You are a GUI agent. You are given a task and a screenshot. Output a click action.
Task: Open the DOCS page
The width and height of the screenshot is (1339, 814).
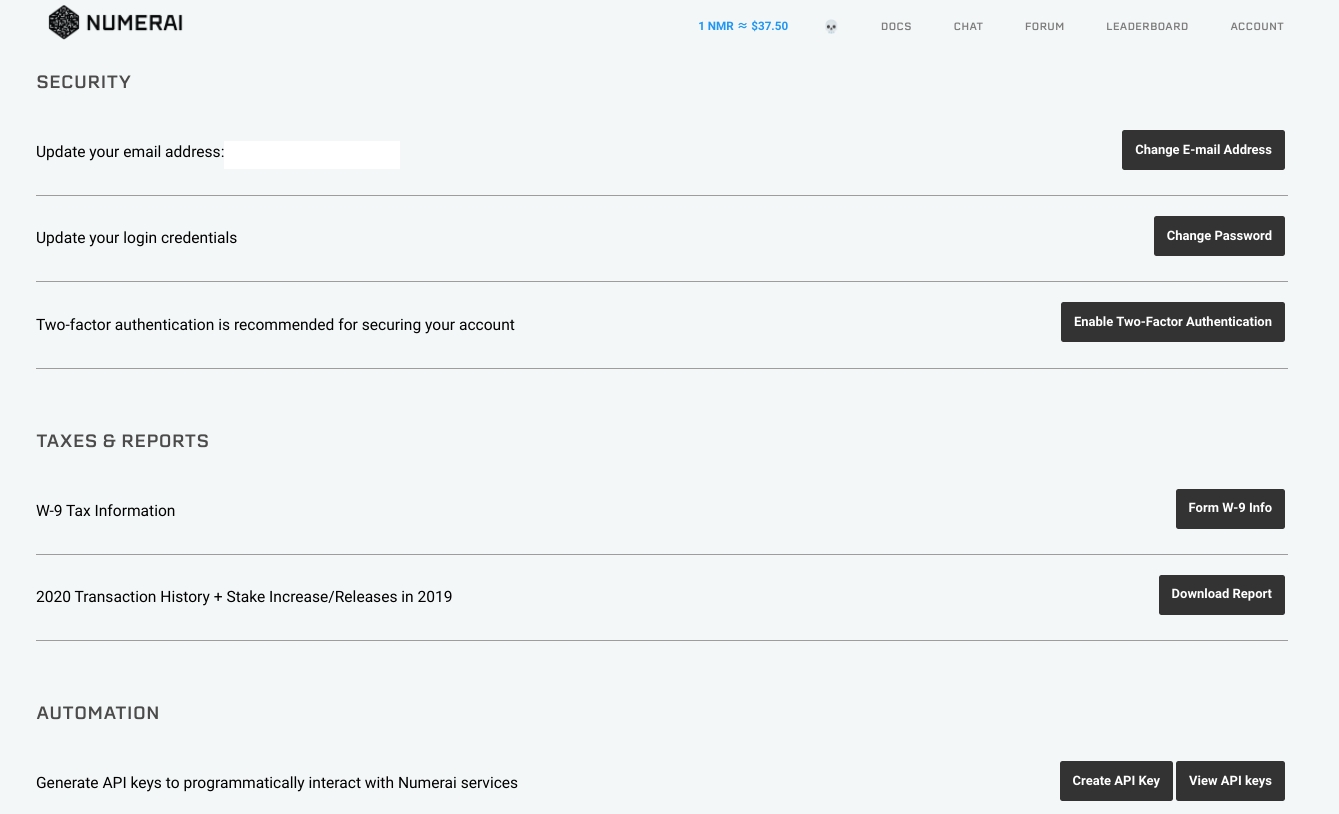coord(896,26)
